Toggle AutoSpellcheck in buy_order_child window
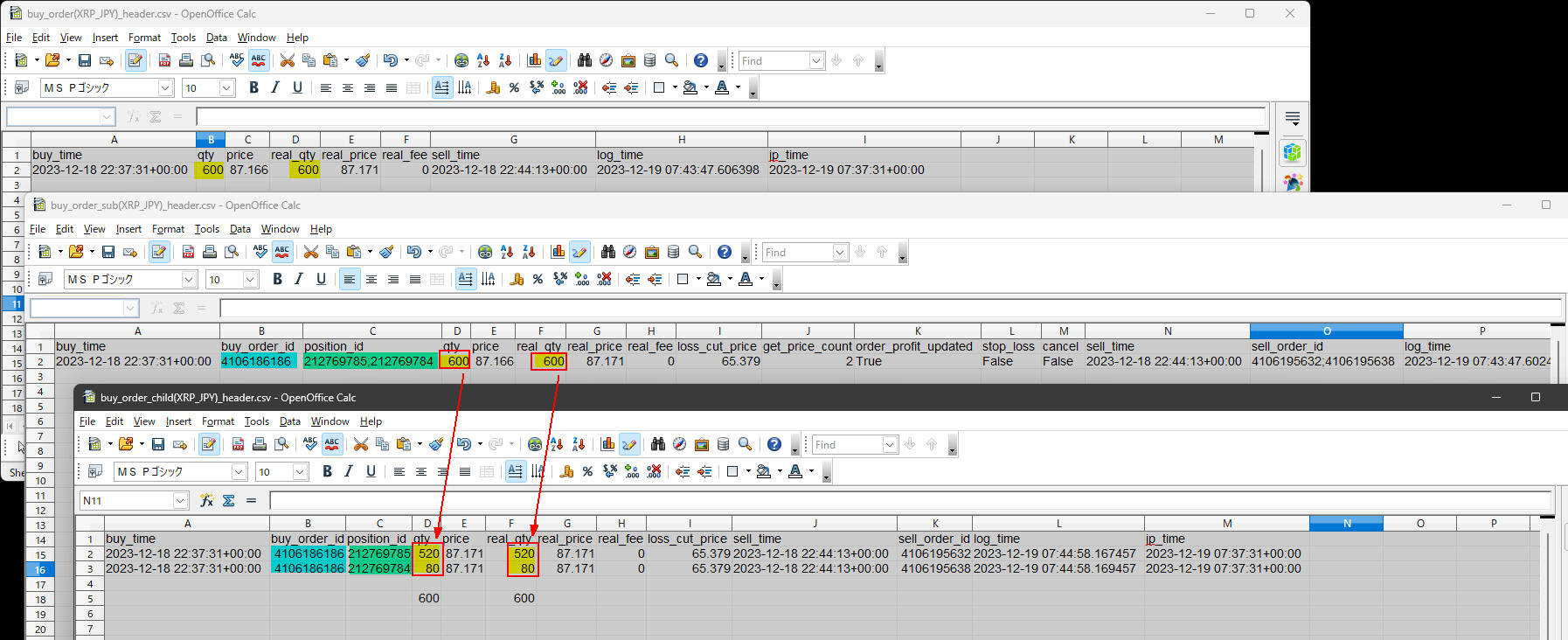Image resolution: width=1568 pixels, height=640 pixels. coord(332,444)
